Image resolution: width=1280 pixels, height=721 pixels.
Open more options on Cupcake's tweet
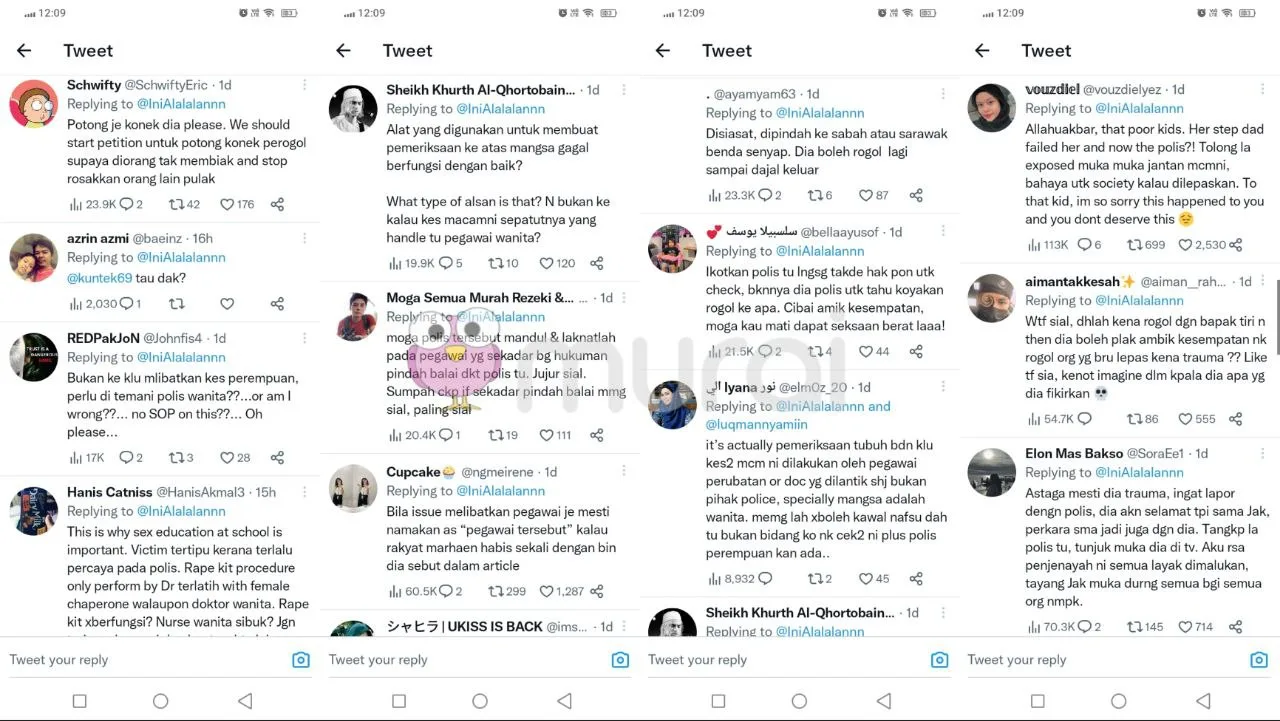[623, 472]
